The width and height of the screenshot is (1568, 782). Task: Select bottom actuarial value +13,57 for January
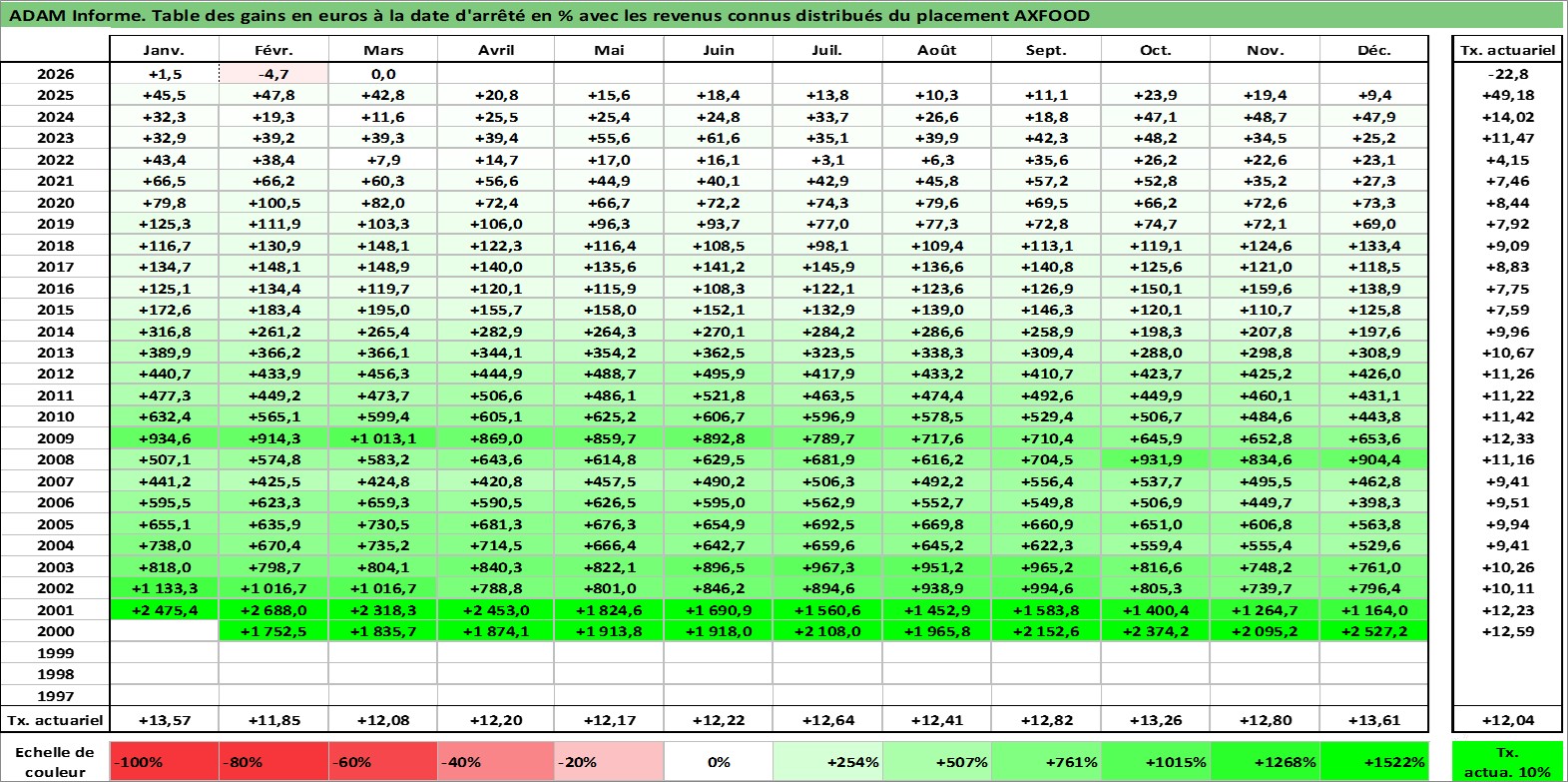[164, 720]
